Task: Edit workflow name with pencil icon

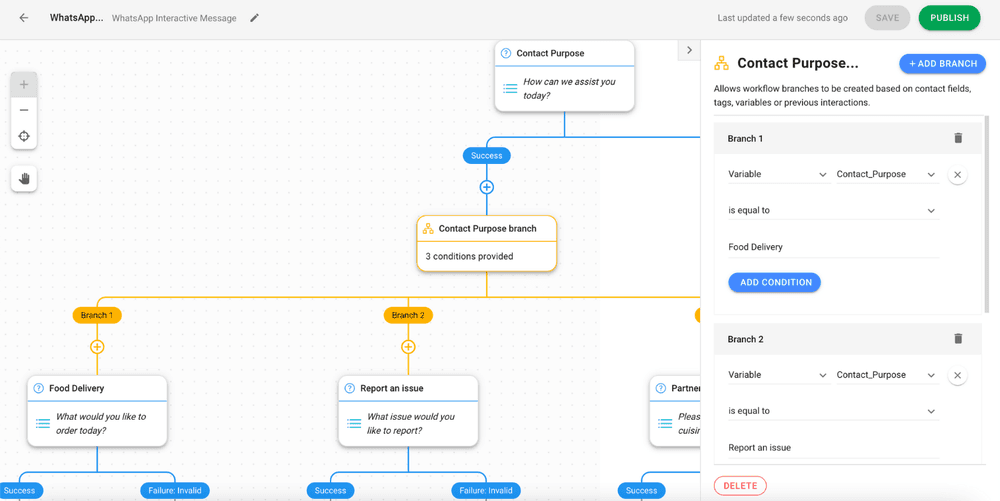Action: [x=254, y=18]
